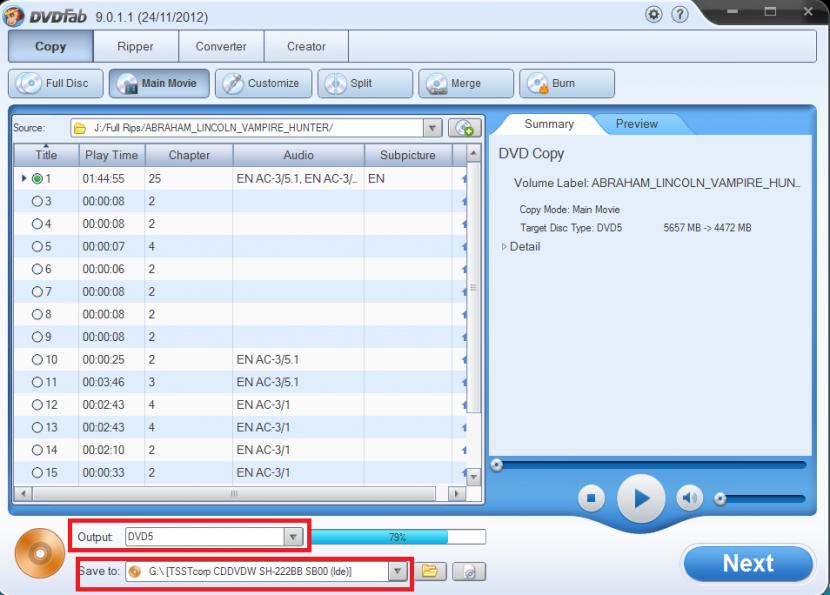This screenshot has width=830, height=595.
Task: Open the Burn mode
Action: [566, 84]
